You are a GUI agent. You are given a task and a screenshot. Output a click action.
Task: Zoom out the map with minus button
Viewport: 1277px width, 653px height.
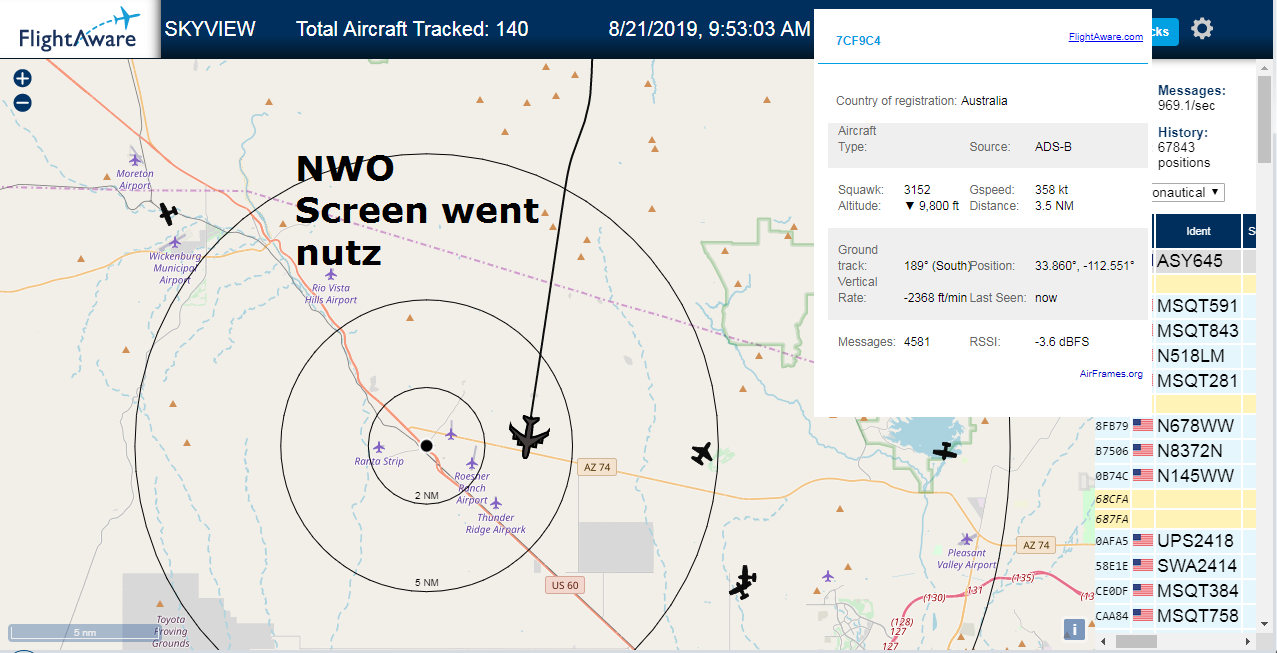point(22,102)
